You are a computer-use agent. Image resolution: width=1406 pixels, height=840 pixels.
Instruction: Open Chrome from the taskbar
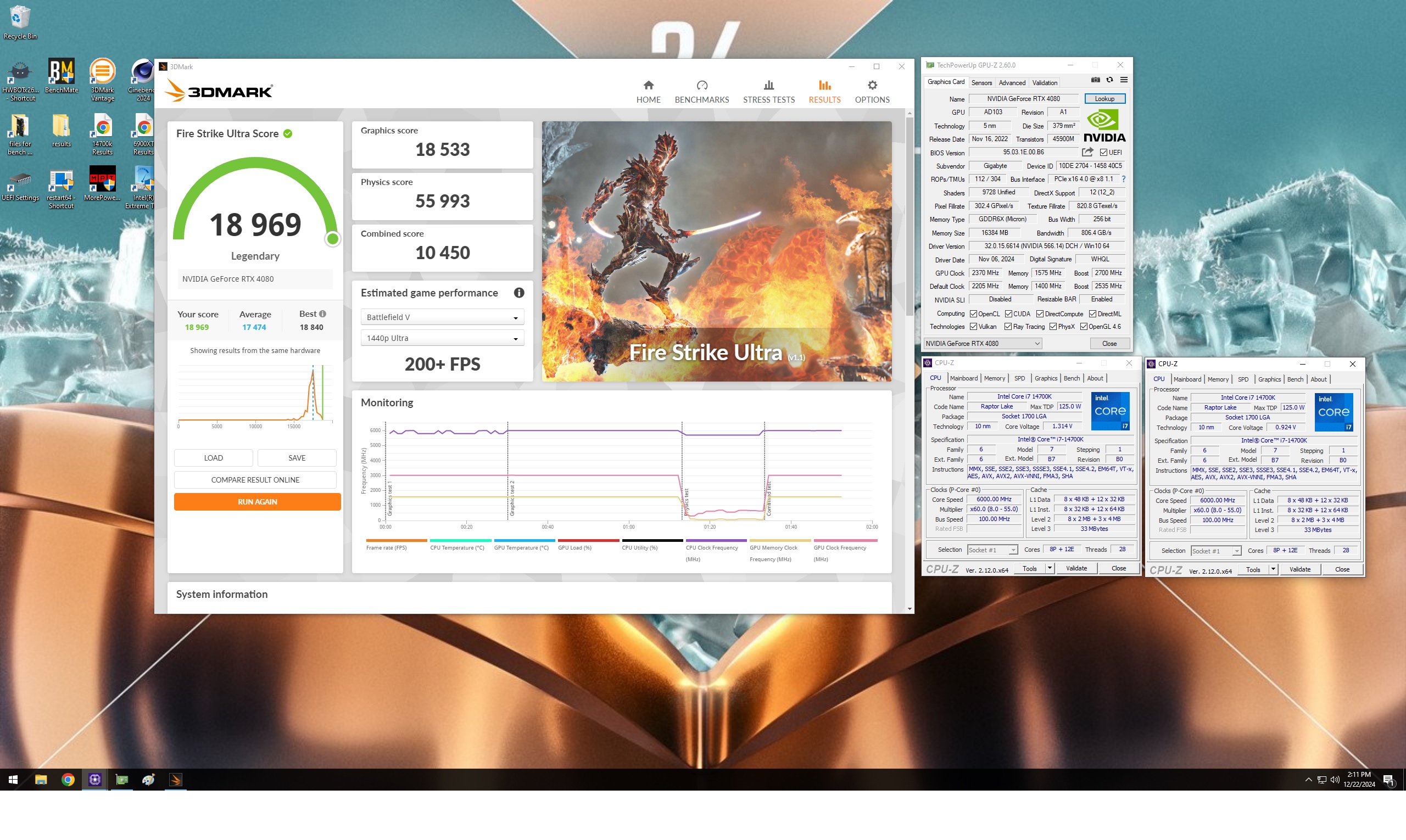point(68,780)
